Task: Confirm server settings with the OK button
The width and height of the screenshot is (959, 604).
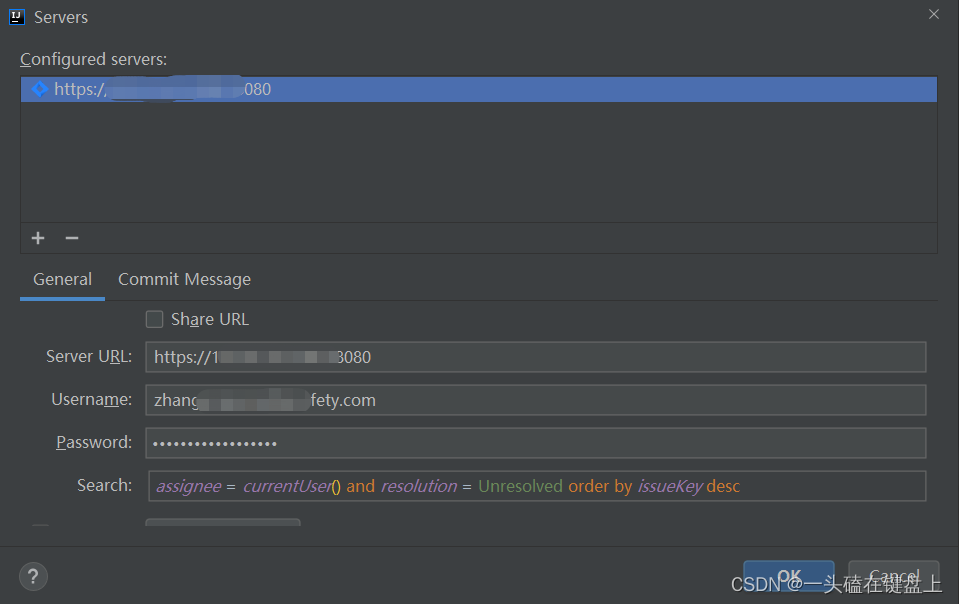Action: tap(788, 576)
